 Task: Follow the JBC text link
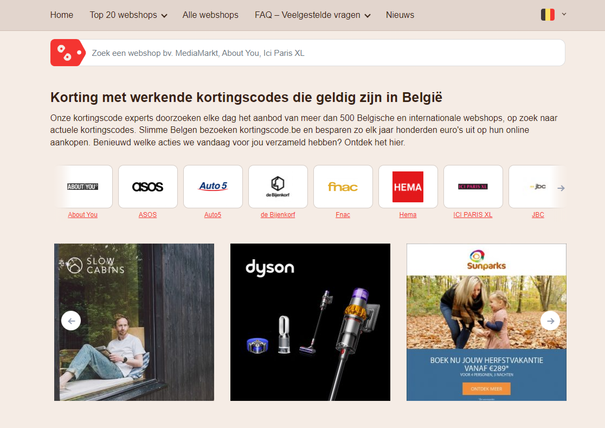point(538,215)
